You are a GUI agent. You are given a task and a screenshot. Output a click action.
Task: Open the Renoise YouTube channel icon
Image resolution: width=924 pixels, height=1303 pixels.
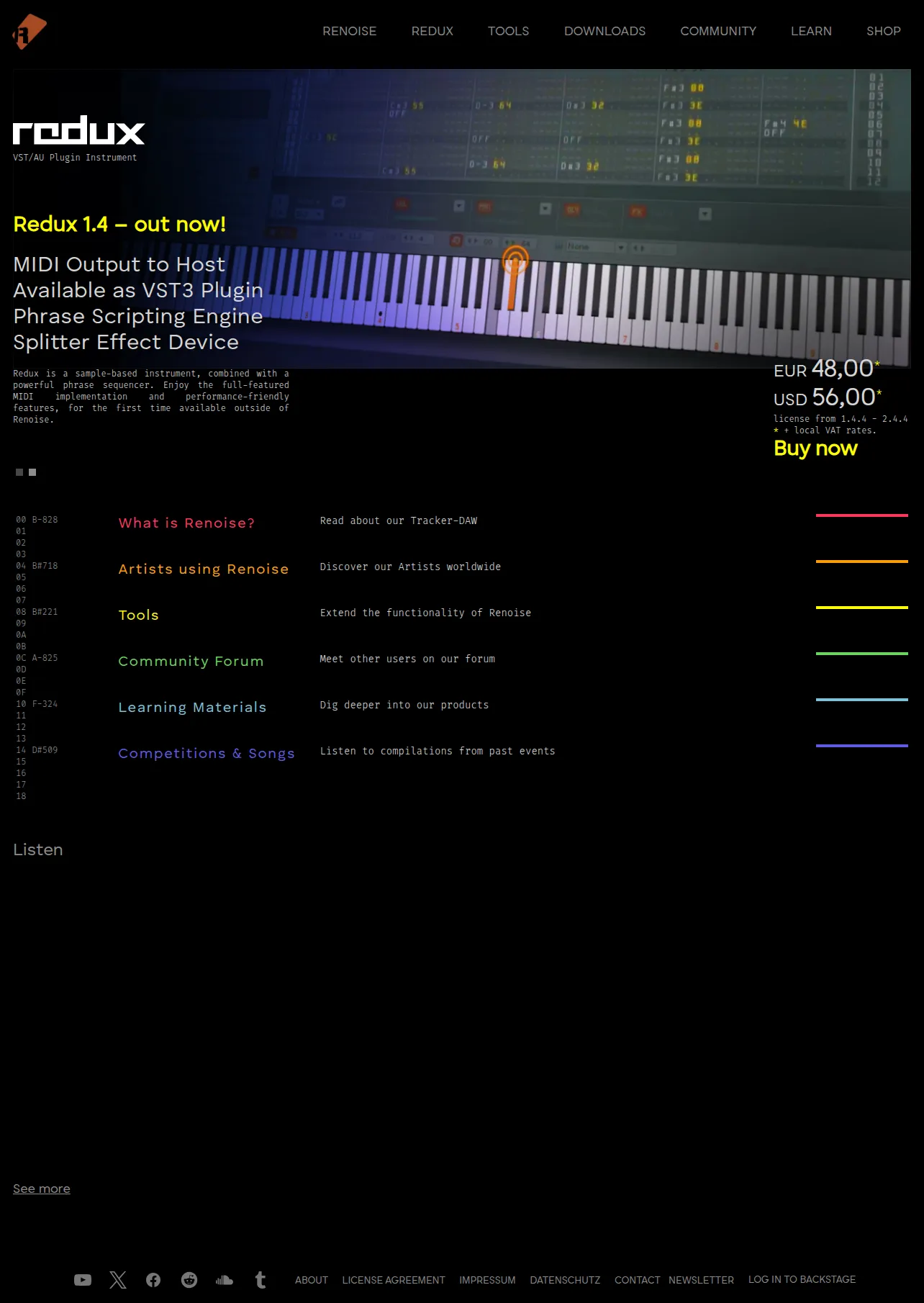(x=83, y=1280)
